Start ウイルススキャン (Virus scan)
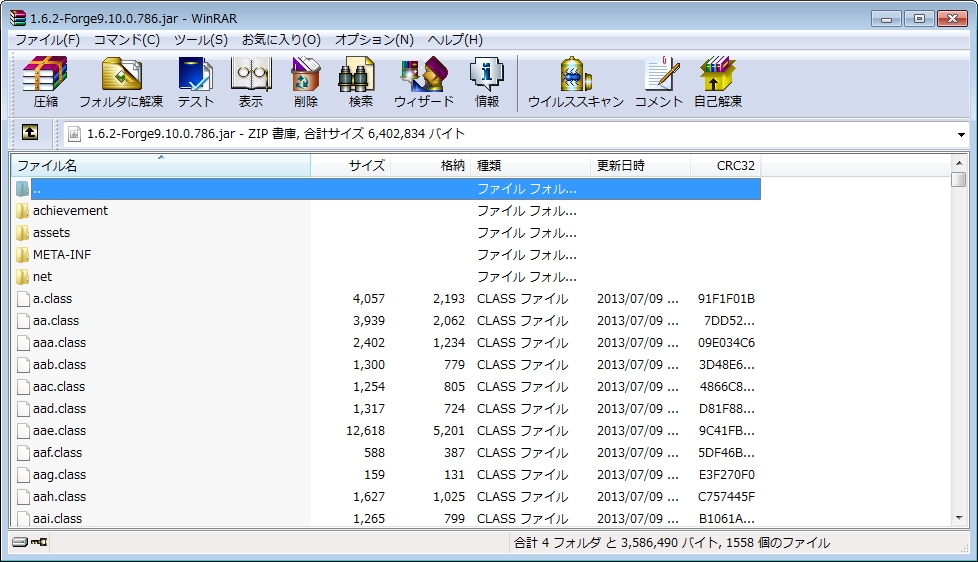Viewport: 978px width, 562px height. pos(576,82)
